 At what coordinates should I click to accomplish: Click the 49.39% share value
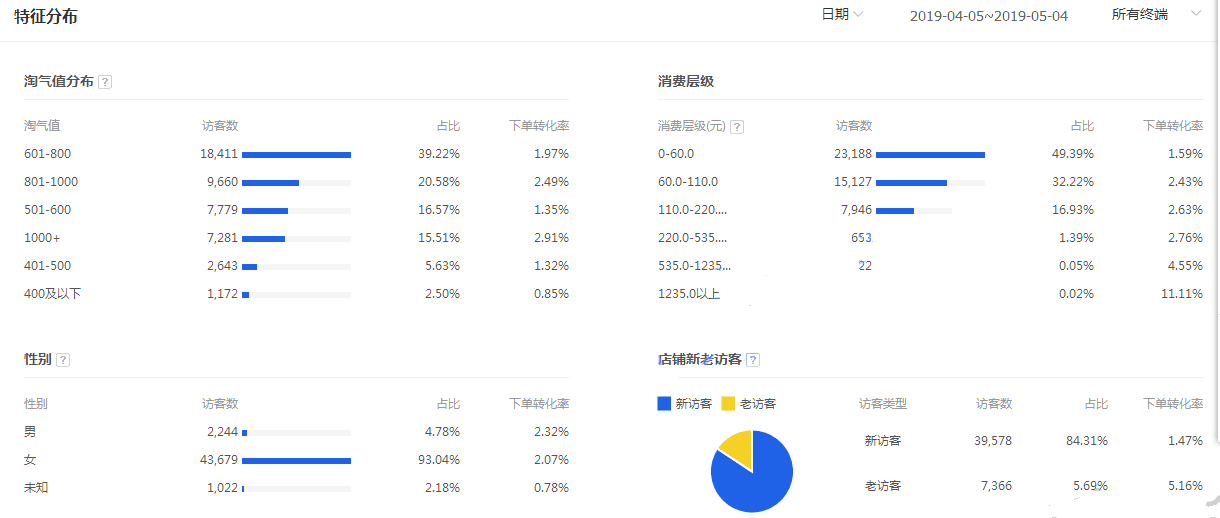[1073, 154]
